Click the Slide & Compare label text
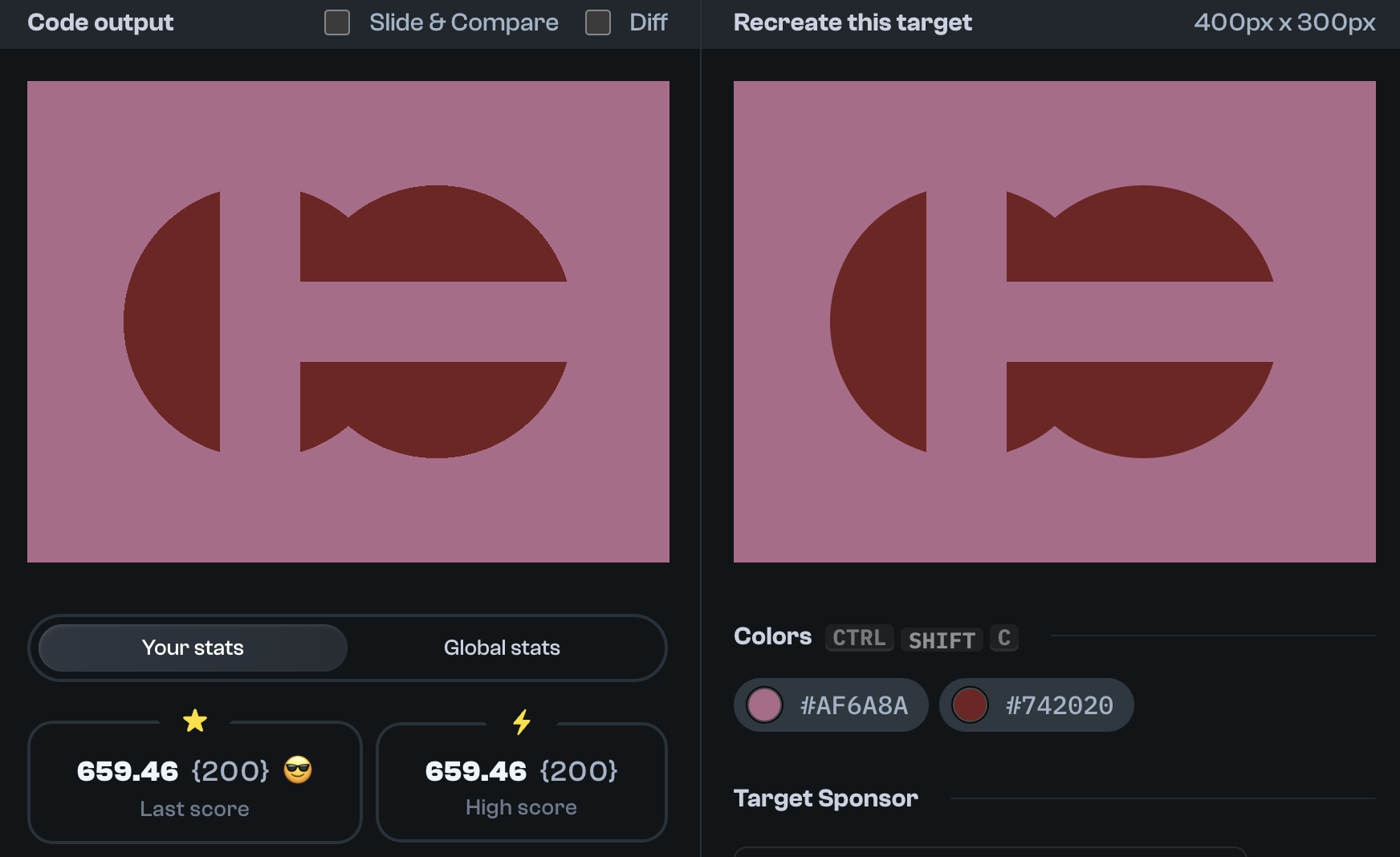This screenshot has width=1400, height=857. 464,22
